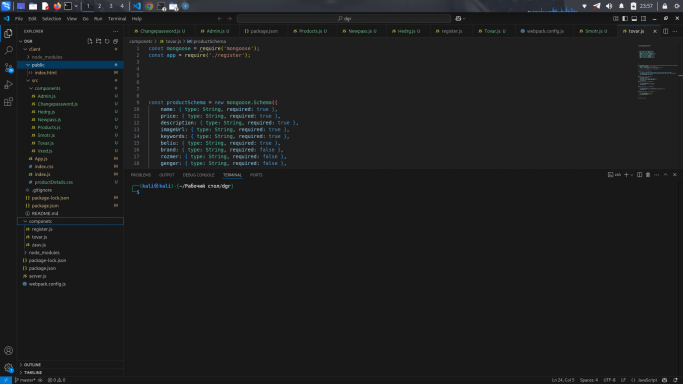683x384 pixels.
Task: Open the Terminal menu
Action: pyautogui.click(x=117, y=19)
